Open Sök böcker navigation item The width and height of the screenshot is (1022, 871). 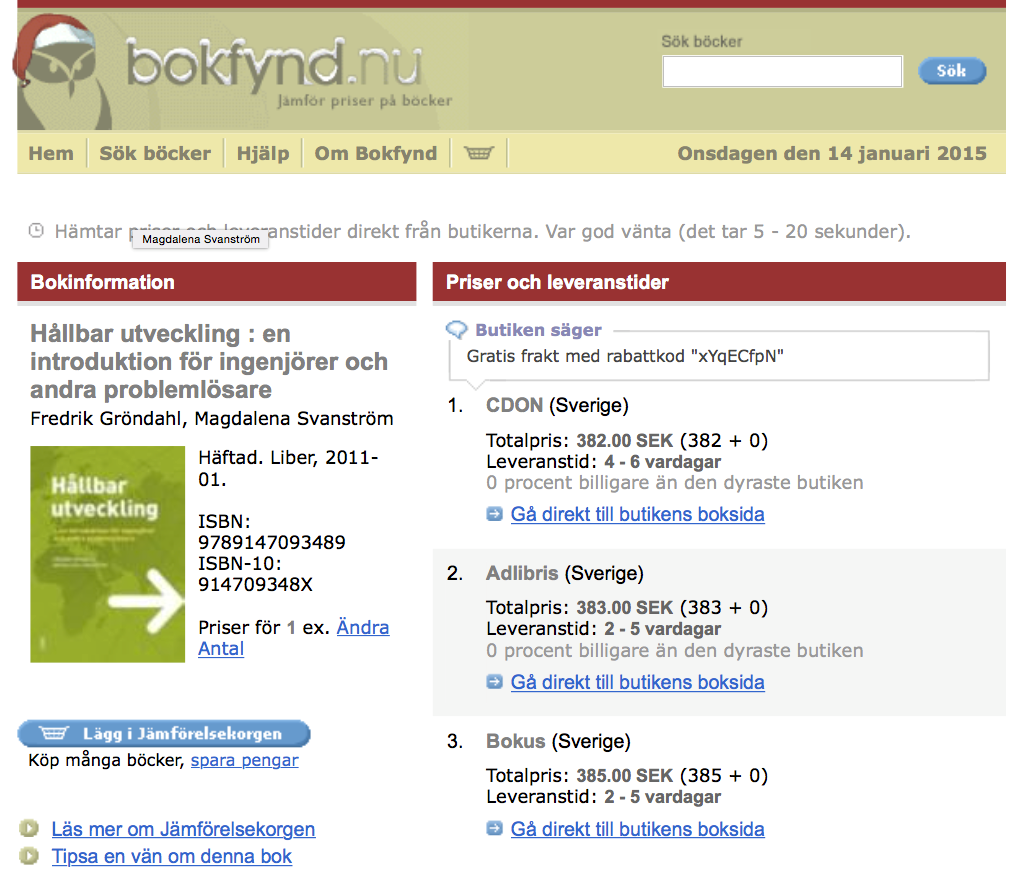[x=155, y=153]
